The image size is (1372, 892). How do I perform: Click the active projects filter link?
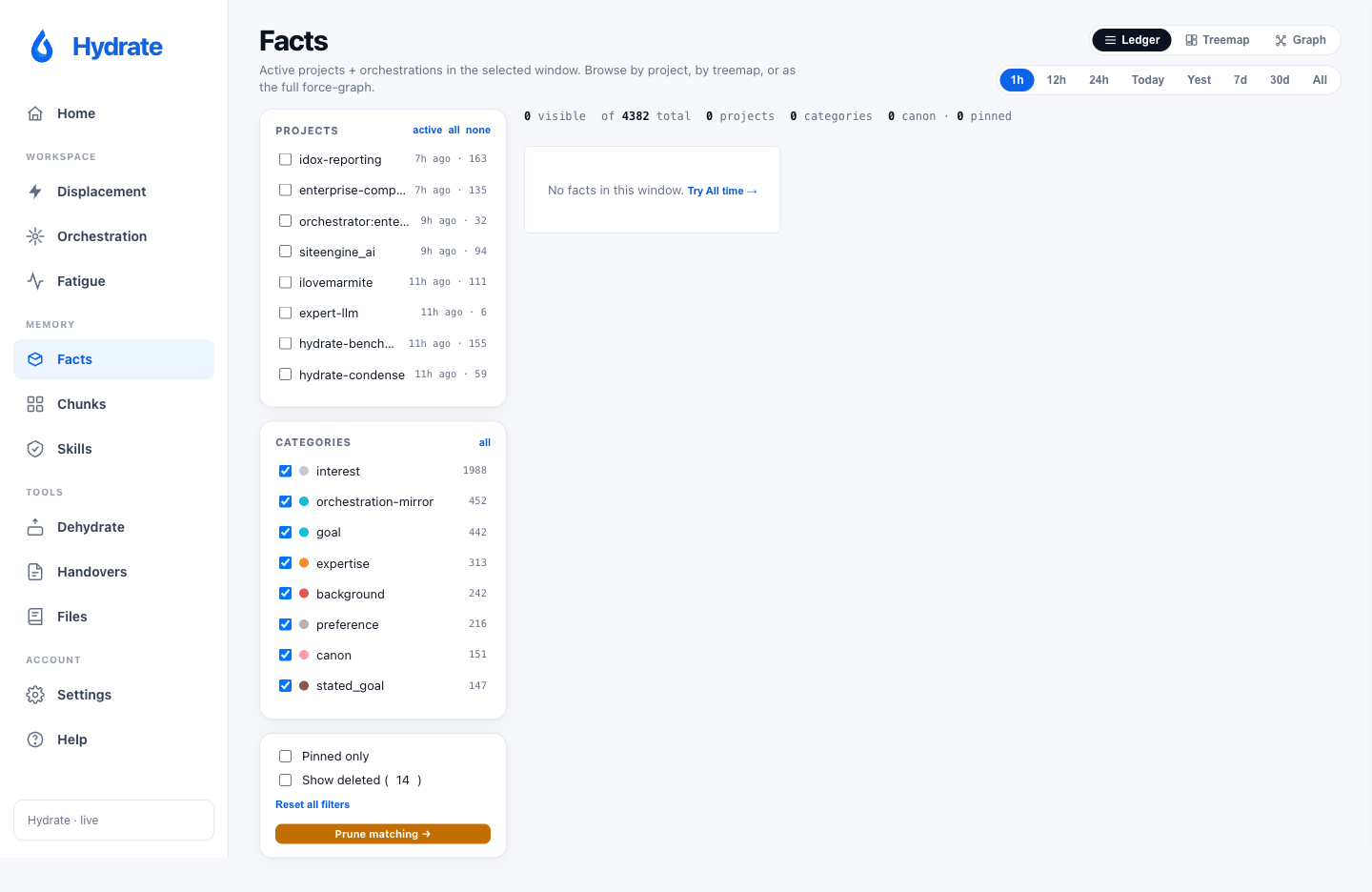[x=427, y=130]
